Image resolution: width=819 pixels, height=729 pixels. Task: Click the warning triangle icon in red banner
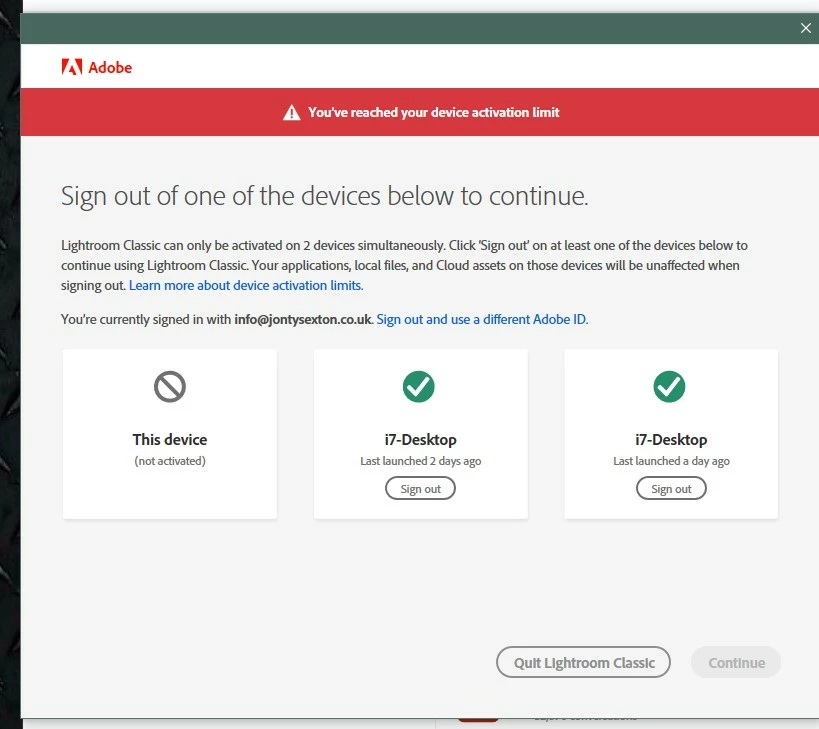(291, 112)
